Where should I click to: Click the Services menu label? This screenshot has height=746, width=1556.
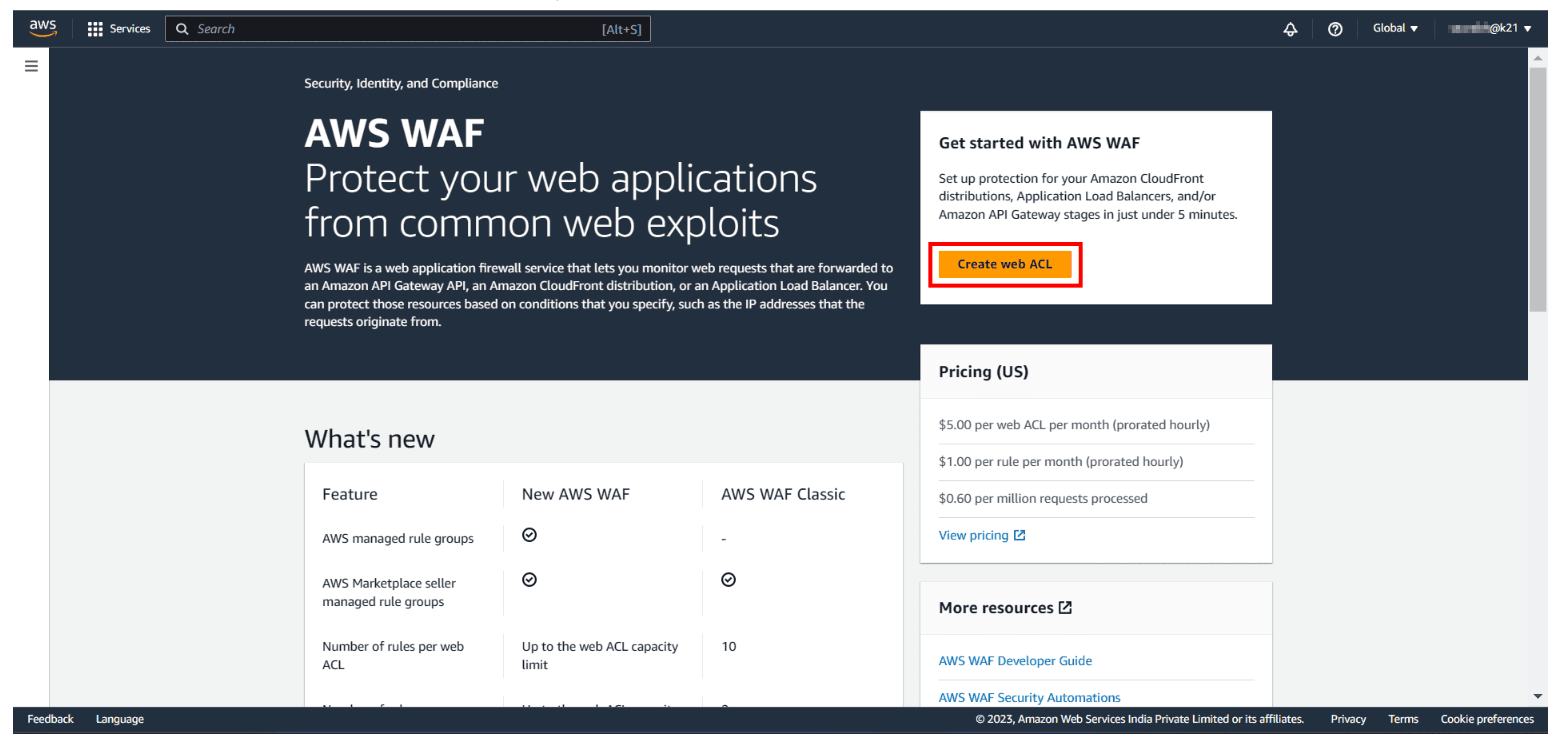(x=130, y=29)
